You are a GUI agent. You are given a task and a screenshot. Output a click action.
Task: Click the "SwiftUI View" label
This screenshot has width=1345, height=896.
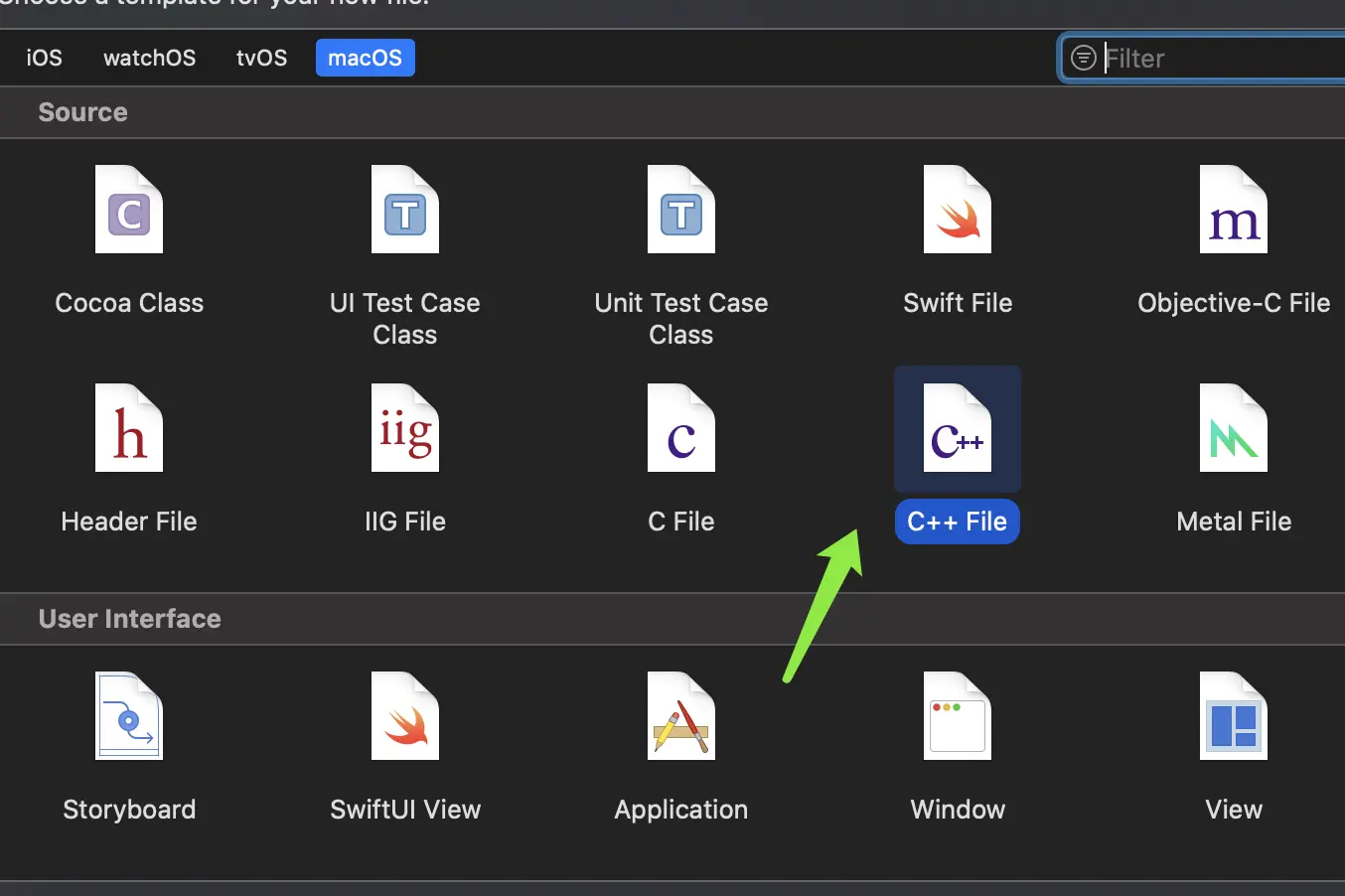(x=405, y=810)
